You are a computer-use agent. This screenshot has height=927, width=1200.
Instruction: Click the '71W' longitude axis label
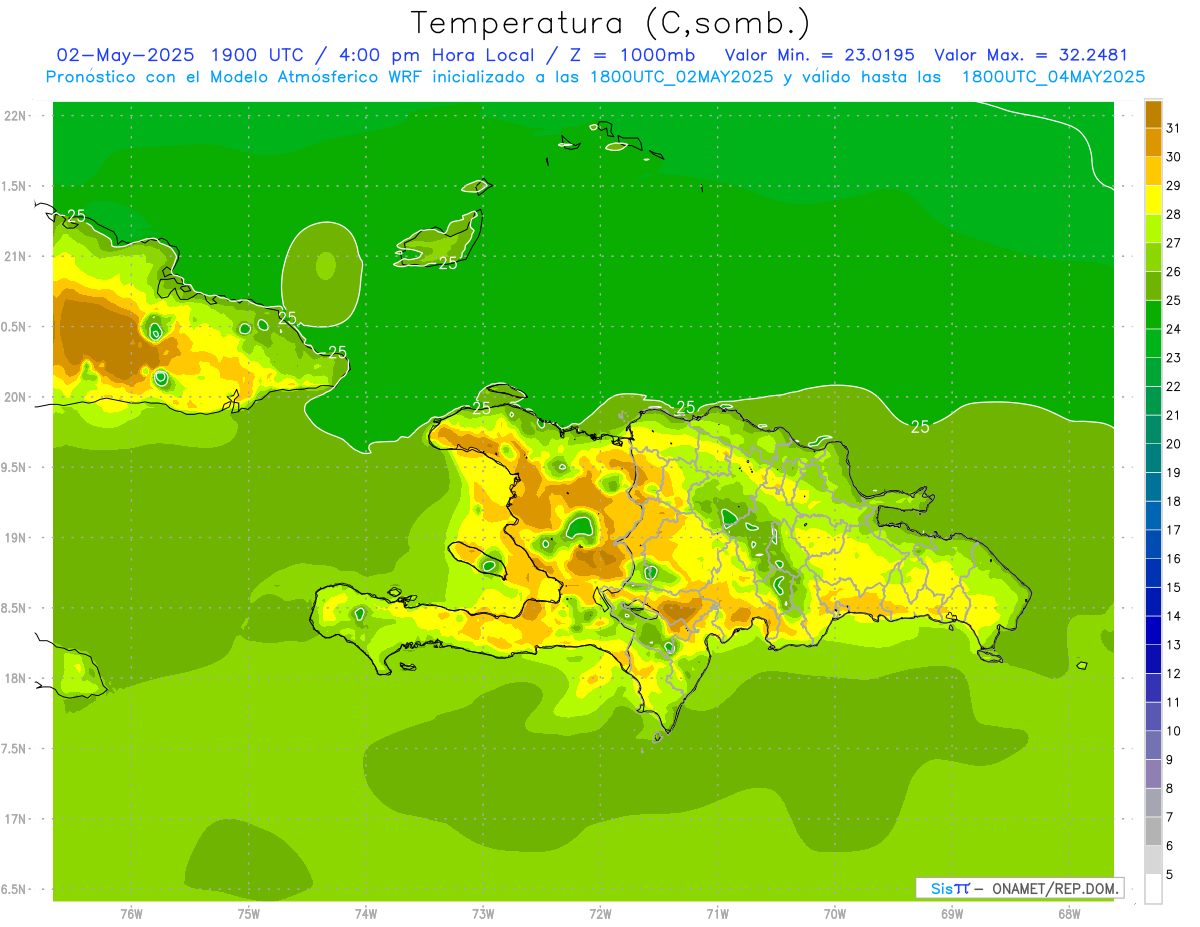(717, 914)
